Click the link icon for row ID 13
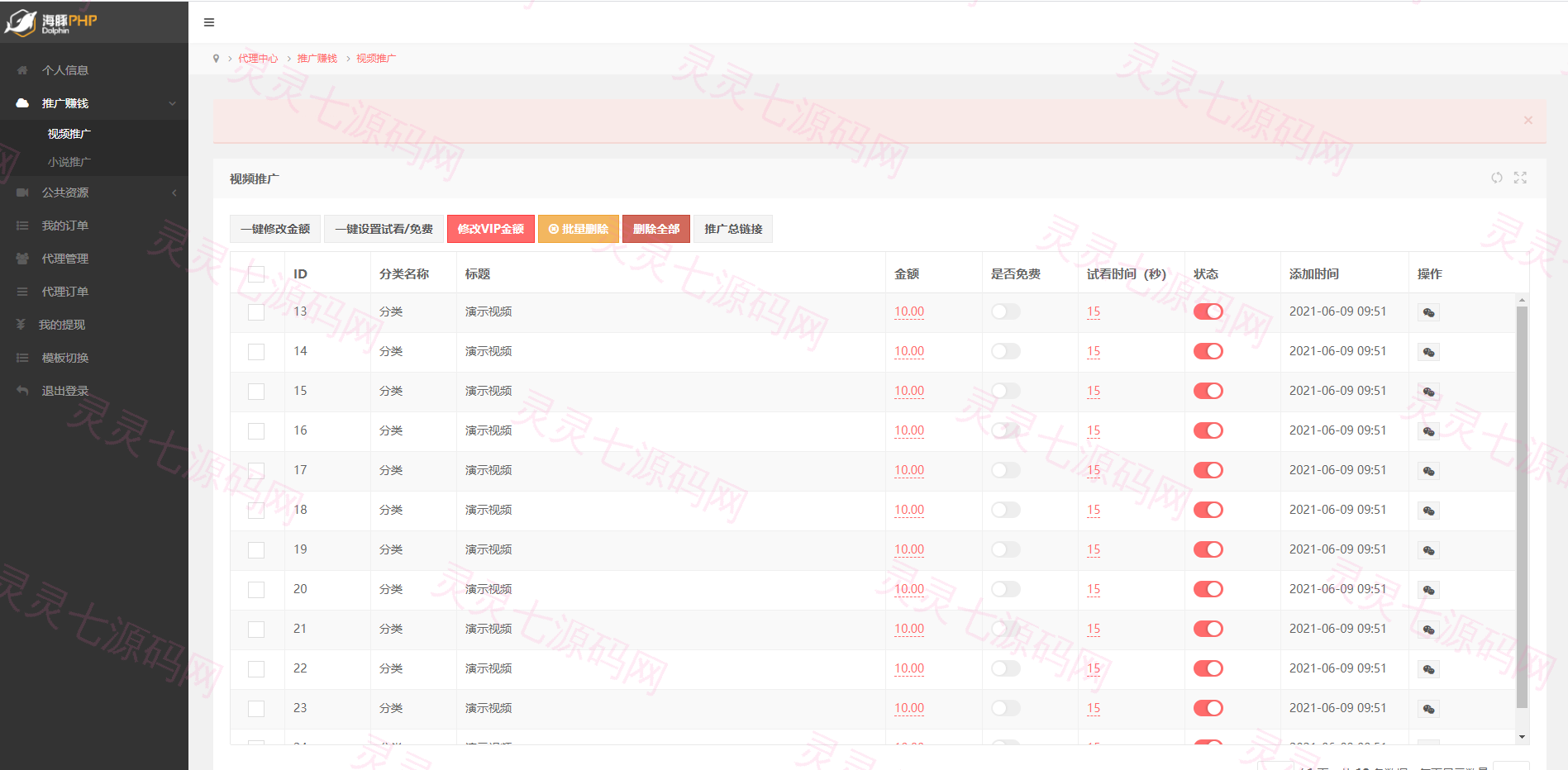The width and height of the screenshot is (1568, 770). pos(1428,312)
